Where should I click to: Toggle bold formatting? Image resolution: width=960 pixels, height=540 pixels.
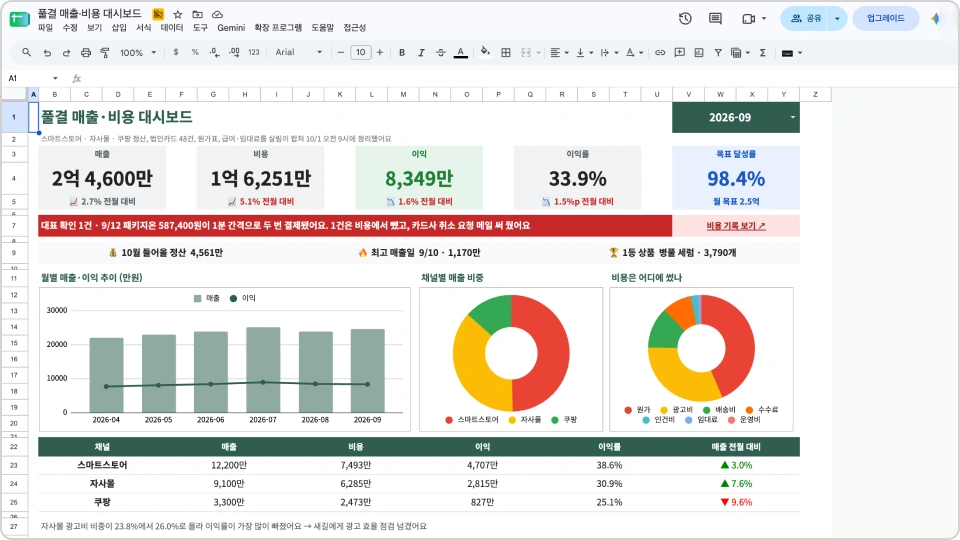coord(402,53)
